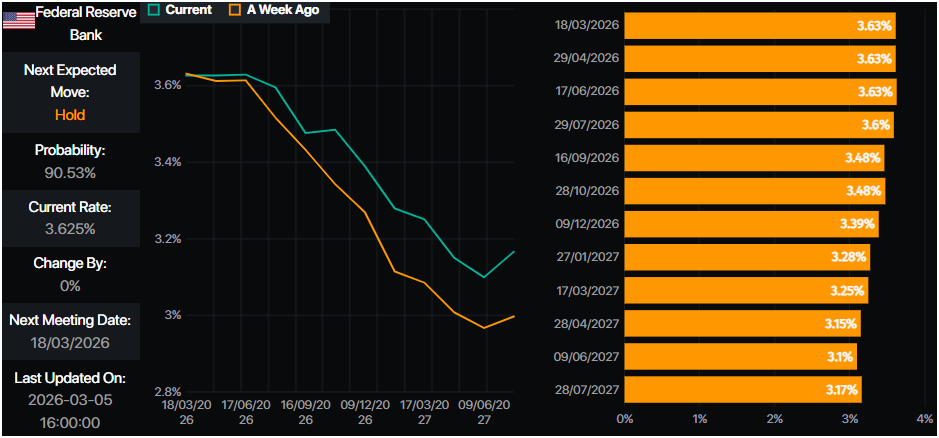Screen dimensions: 939x438
Task: Click the Current Rate 3.625% value
Action: (70, 229)
